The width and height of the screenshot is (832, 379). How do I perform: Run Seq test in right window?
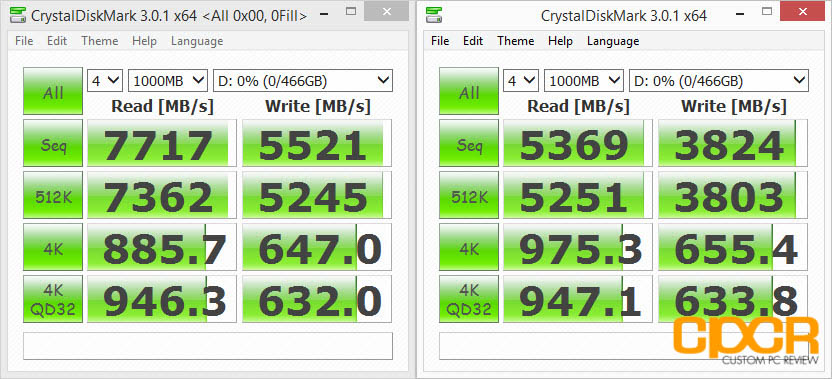pos(469,143)
